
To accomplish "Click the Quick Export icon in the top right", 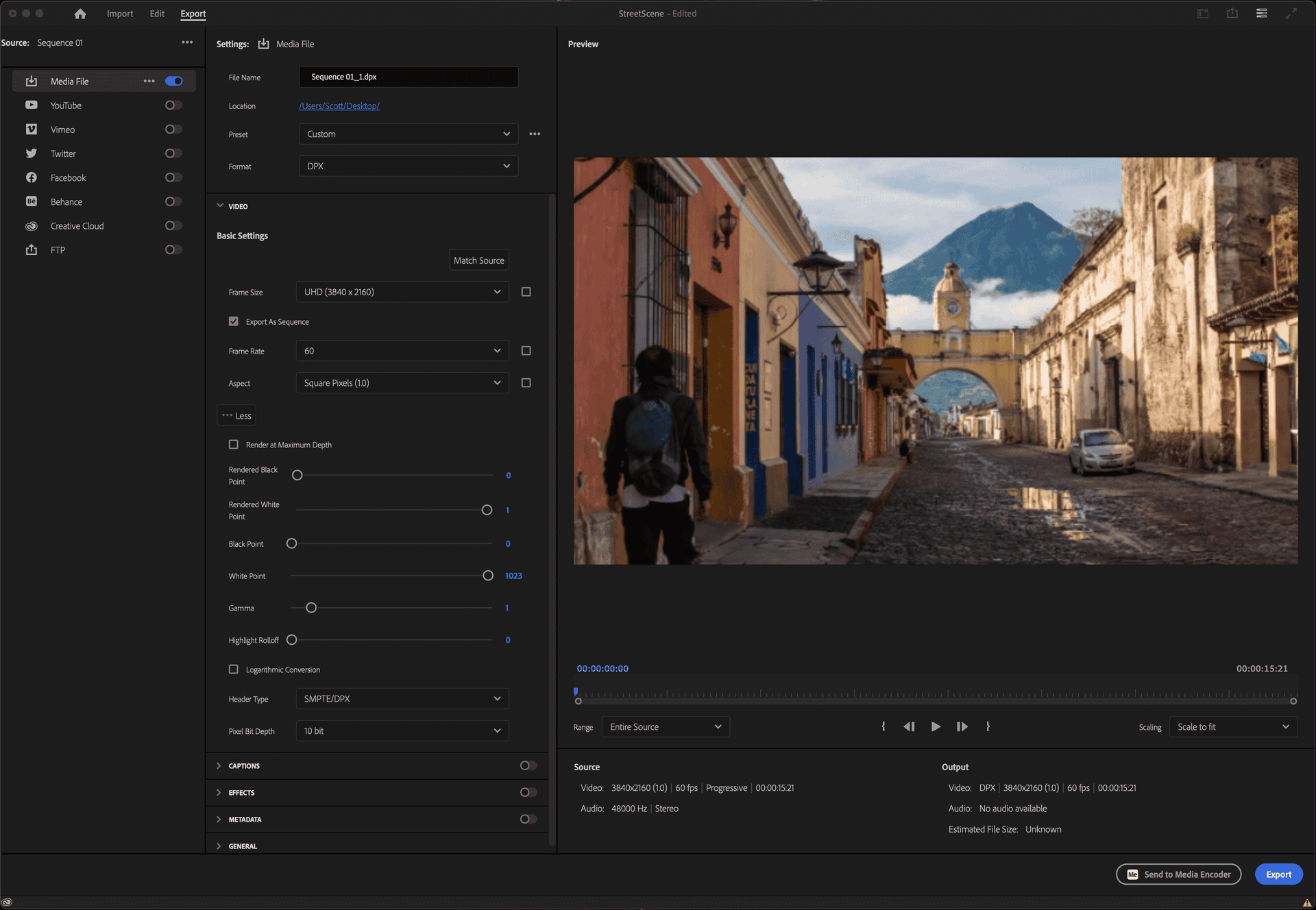I will (x=1232, y=14).
